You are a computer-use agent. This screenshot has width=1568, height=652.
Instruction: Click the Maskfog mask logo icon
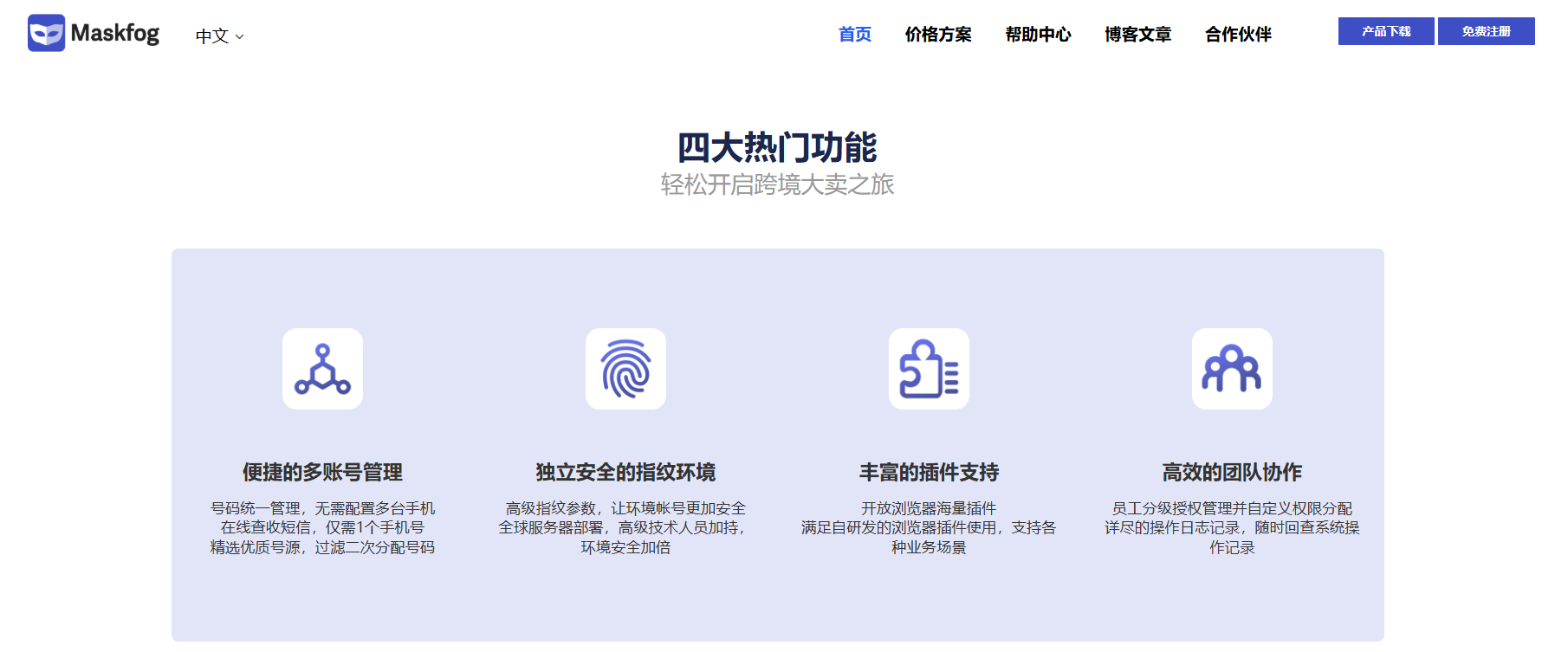click(x=46, y=33)
